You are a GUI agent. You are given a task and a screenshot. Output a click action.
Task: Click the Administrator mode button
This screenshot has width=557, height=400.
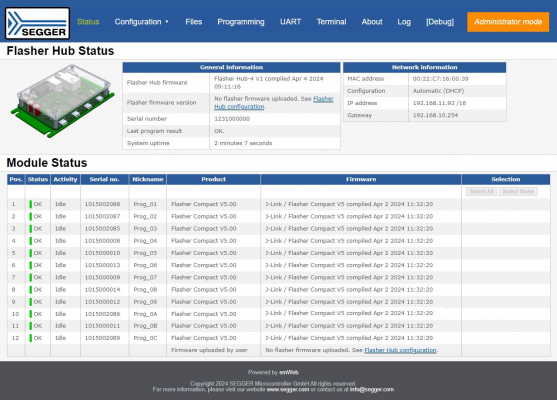(x=508, y=22)
